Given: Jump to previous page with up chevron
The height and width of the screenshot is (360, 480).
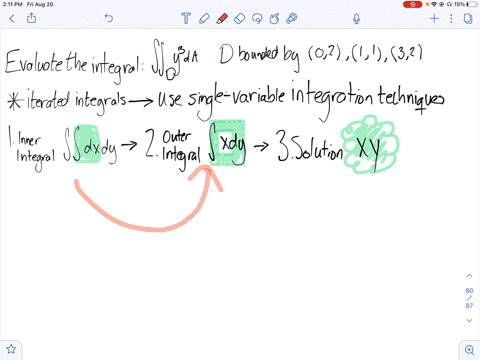Looking at the screenshot, I should [469, 276].
